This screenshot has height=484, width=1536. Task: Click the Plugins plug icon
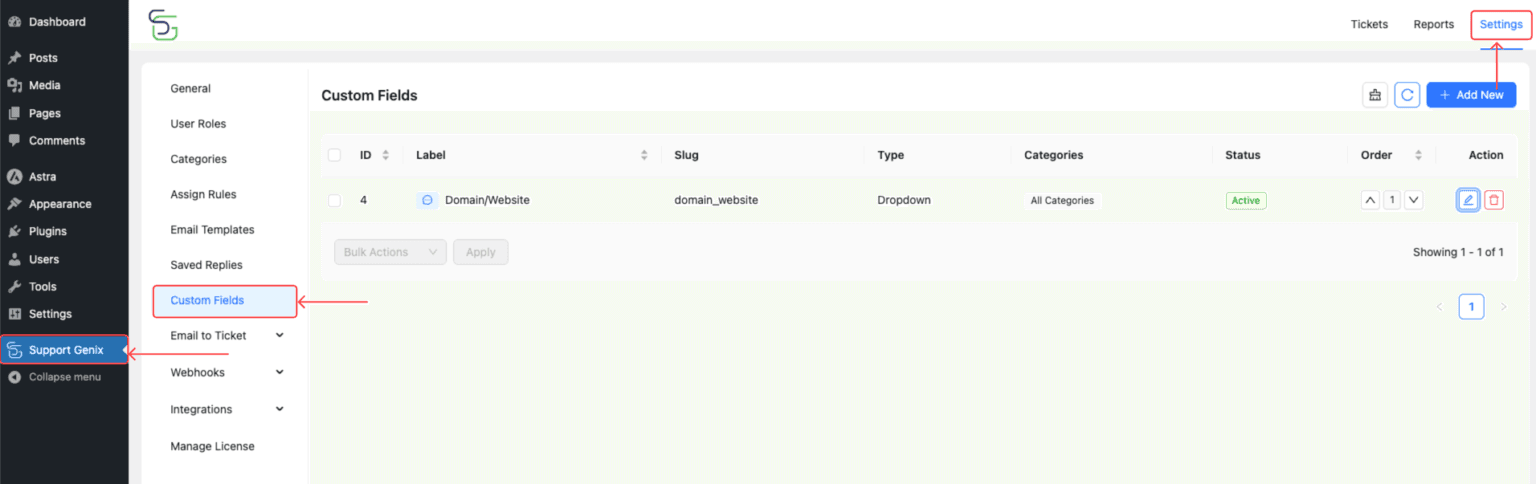[x=15, y=231]
